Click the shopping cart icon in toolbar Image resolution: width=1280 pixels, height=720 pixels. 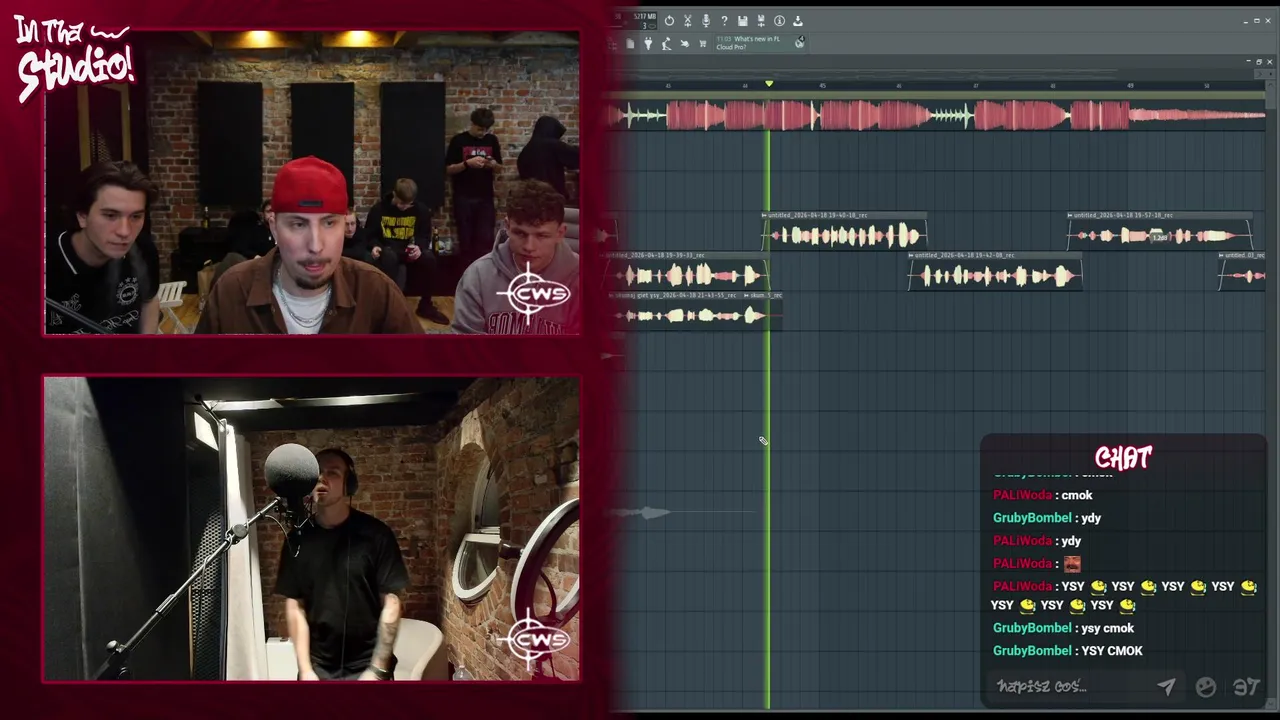pos(702,44)
